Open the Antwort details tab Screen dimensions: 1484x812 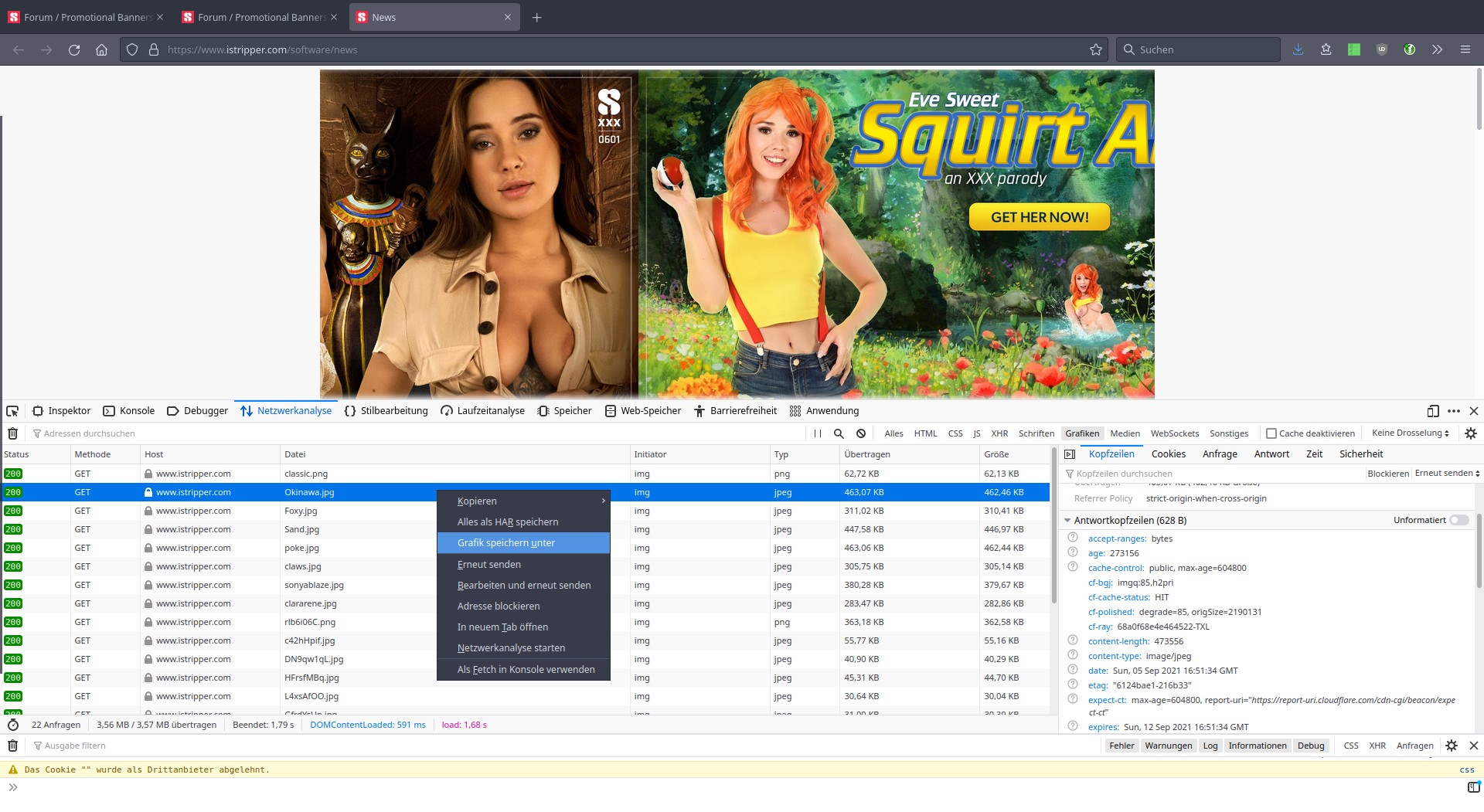[x=1271, y=454]
